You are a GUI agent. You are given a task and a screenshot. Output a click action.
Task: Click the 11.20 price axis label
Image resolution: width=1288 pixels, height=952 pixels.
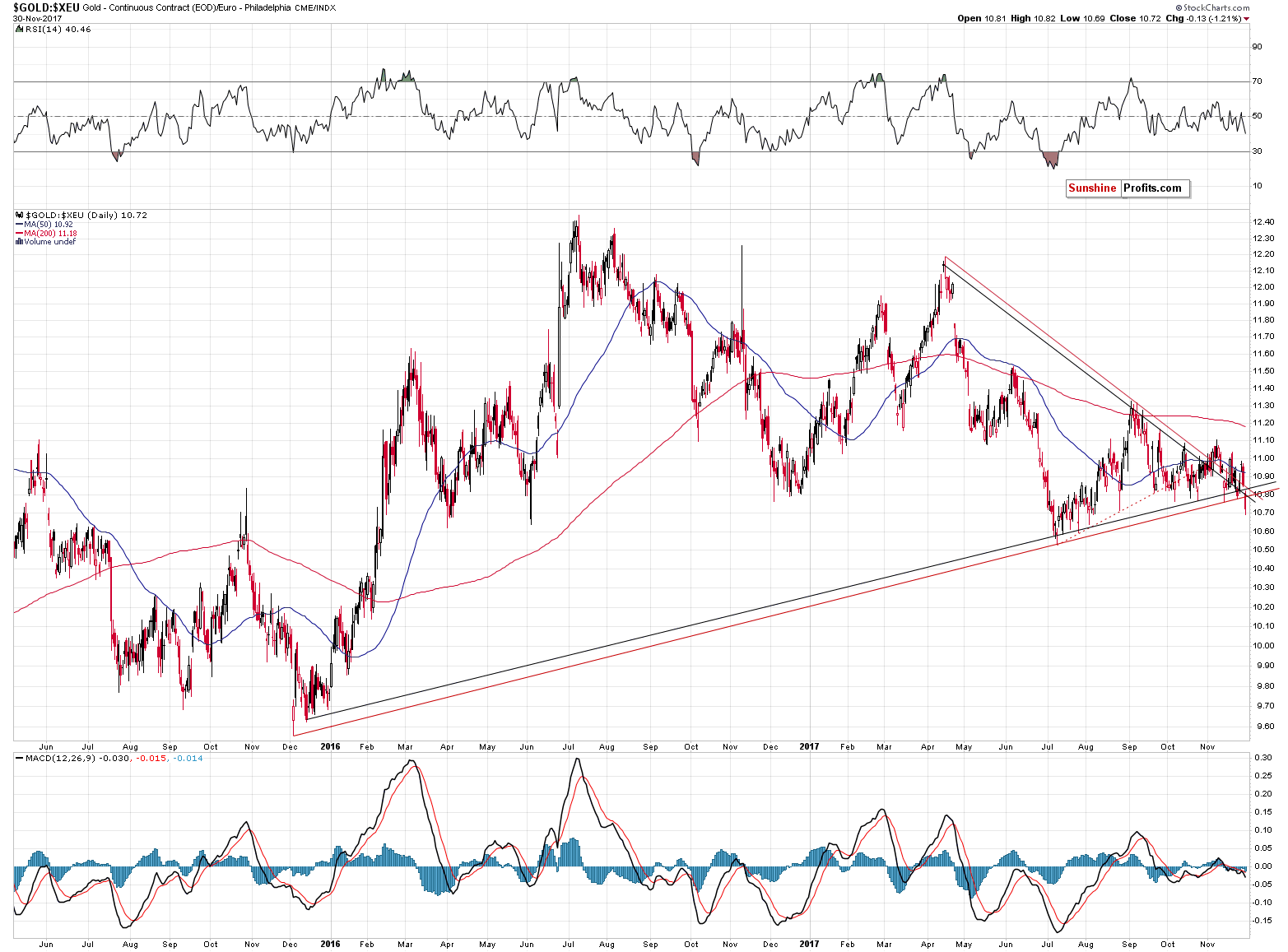click(x=1263, y=422)
